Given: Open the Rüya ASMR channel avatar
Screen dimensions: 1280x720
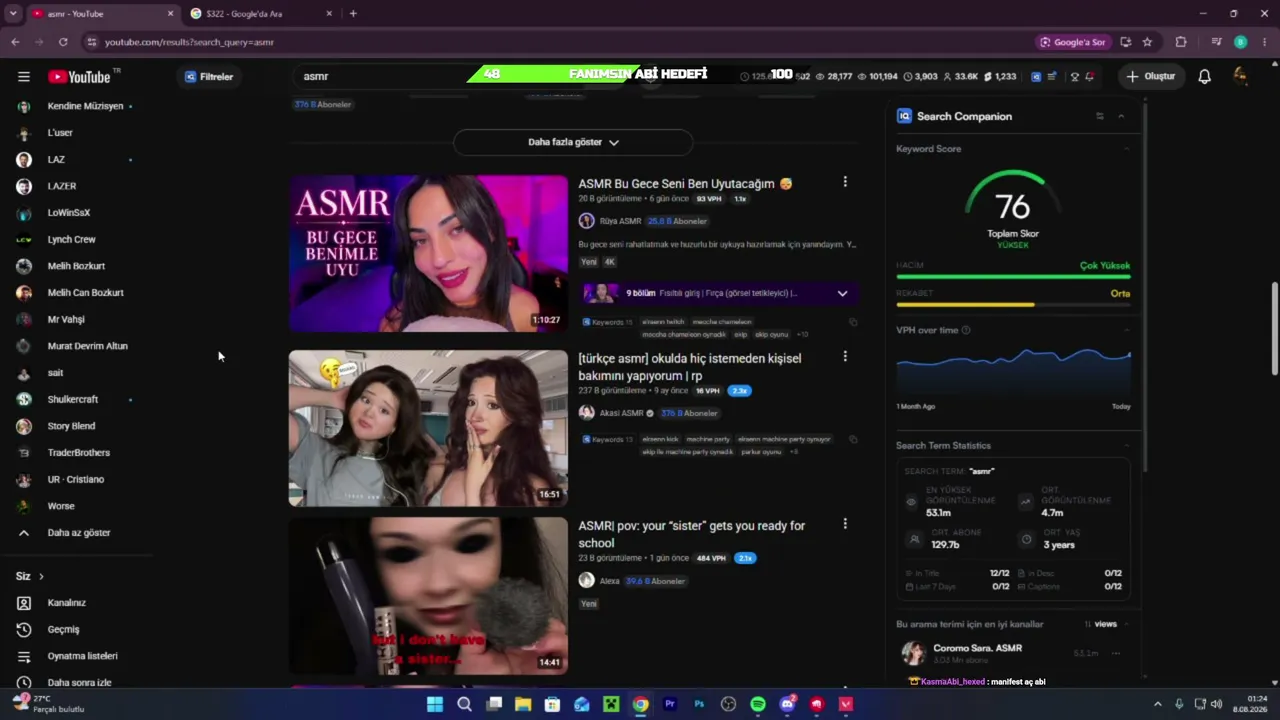Looking at the screenshot, I should [586, 221].
